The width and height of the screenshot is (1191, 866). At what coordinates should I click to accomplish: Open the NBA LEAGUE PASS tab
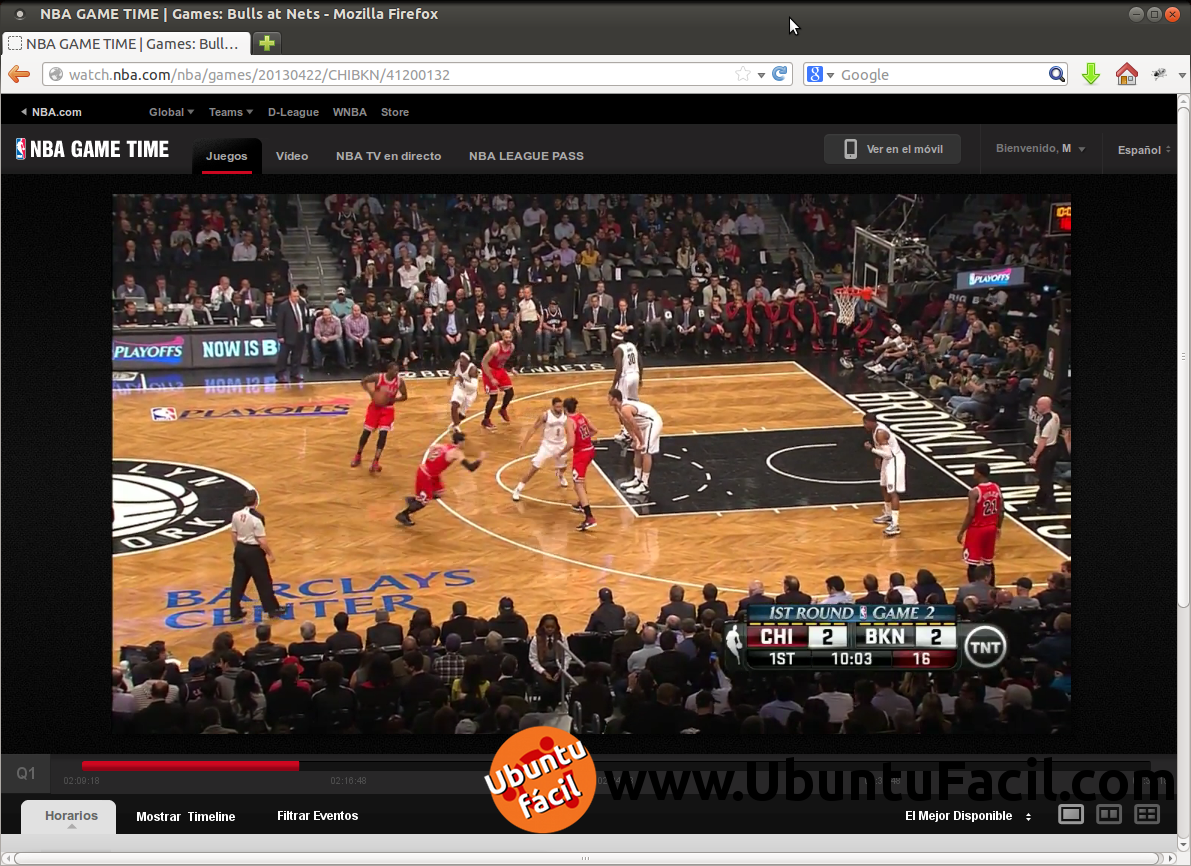tap(526, 156)
